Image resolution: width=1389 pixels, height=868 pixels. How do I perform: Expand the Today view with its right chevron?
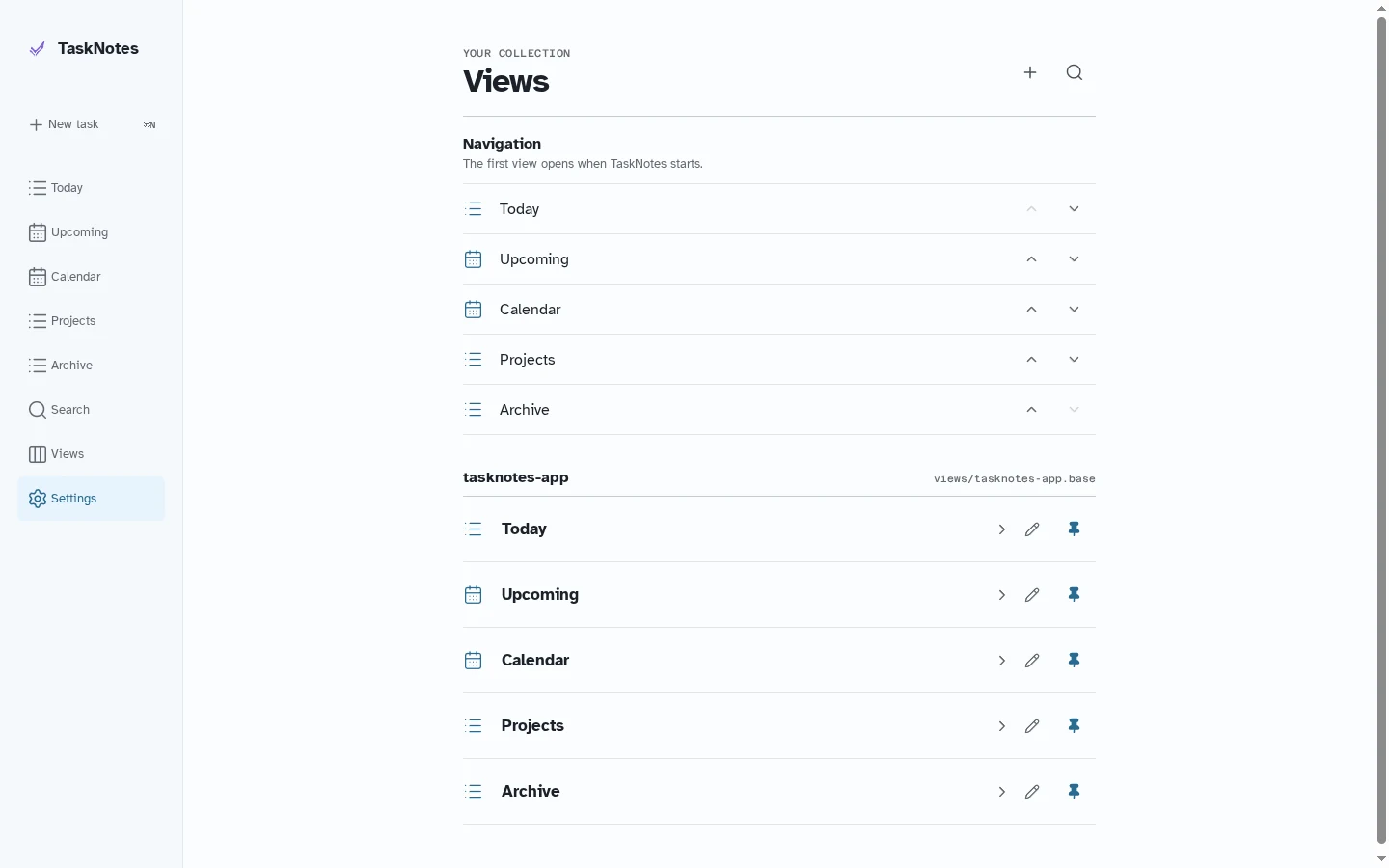(x=1002, y=529)
